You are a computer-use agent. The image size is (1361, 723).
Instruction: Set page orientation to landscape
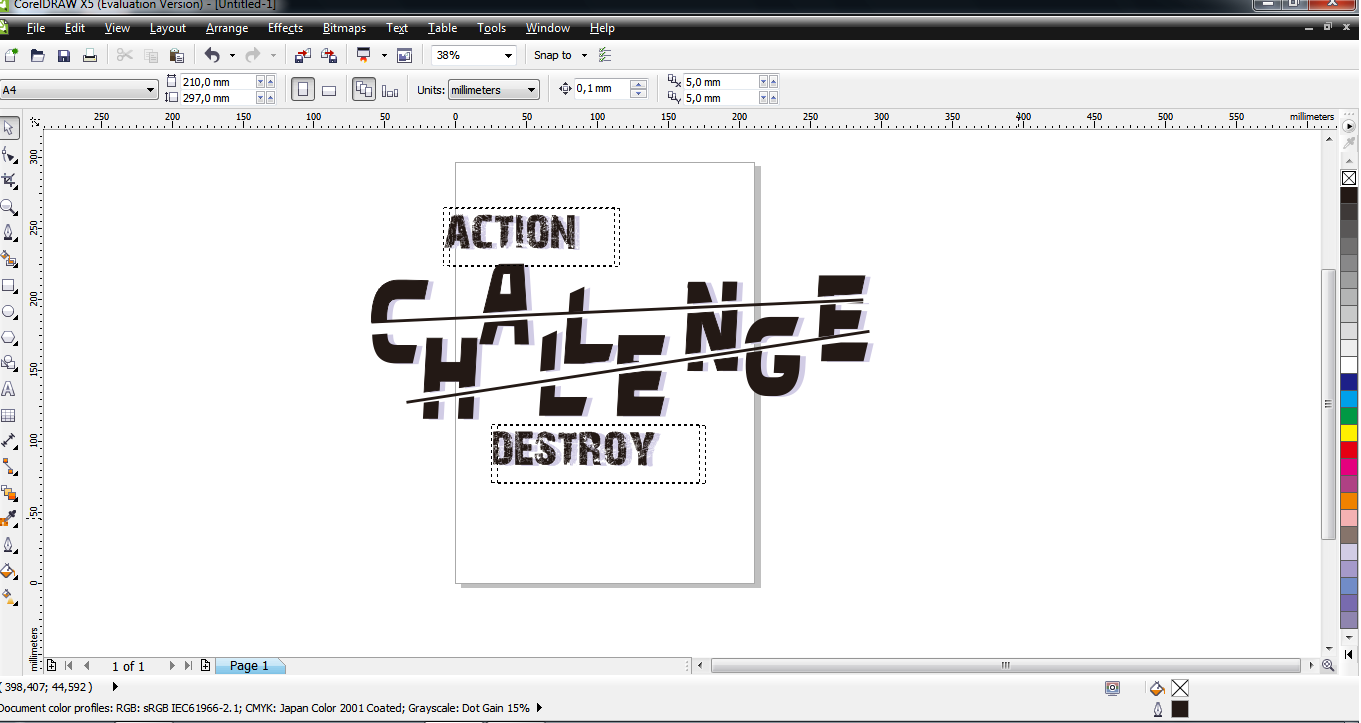pos(328,89)
